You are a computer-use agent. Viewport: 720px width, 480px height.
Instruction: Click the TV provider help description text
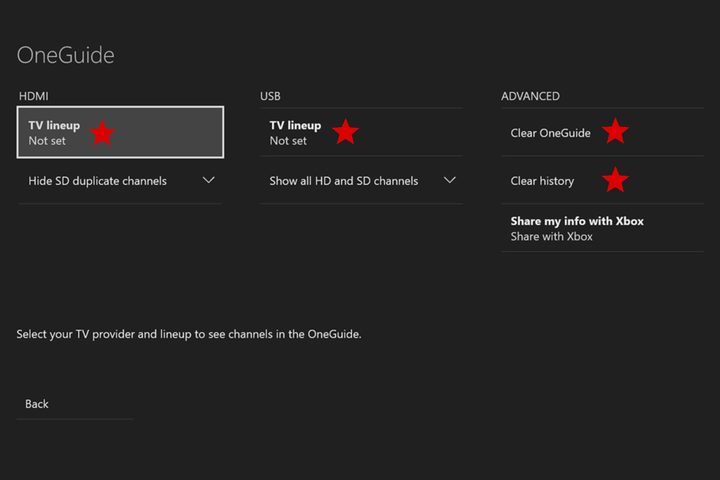pos(189,334)
